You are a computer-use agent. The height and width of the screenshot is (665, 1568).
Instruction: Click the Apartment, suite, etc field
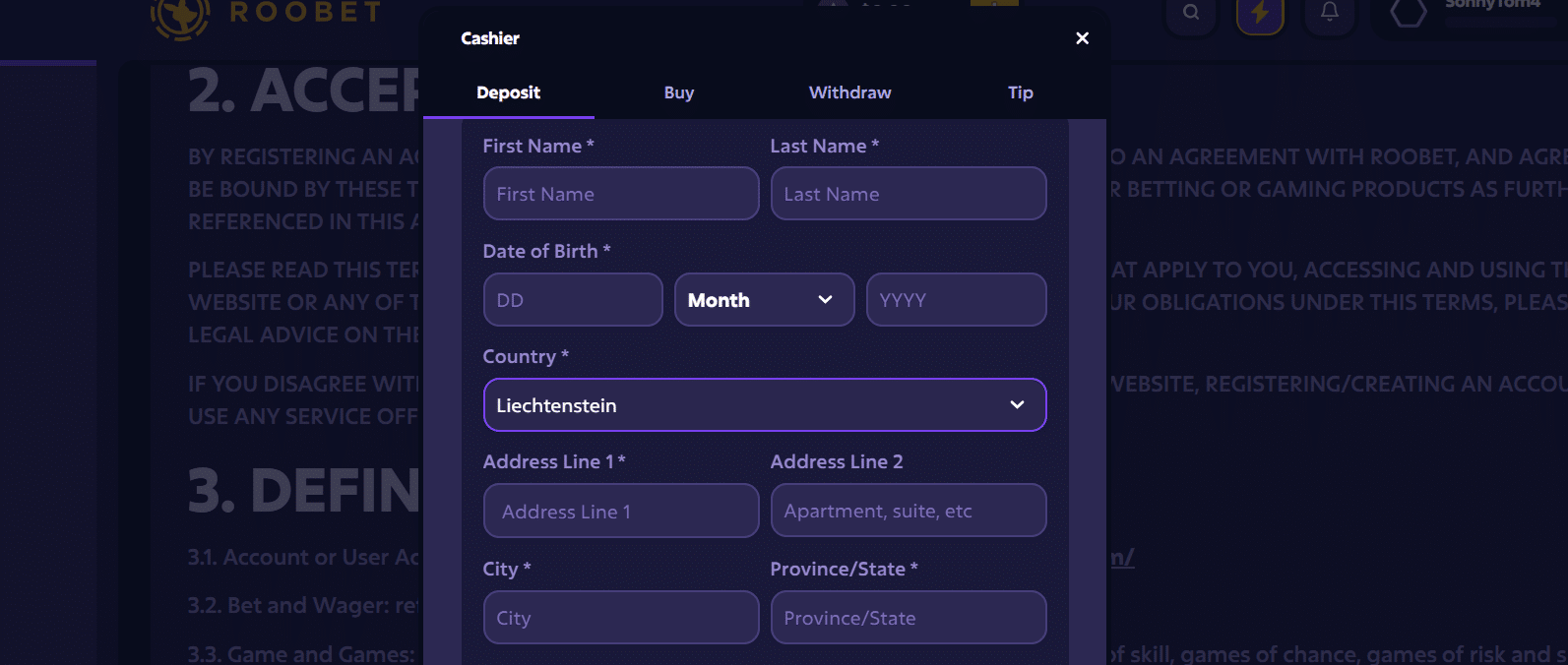(908, 510)
